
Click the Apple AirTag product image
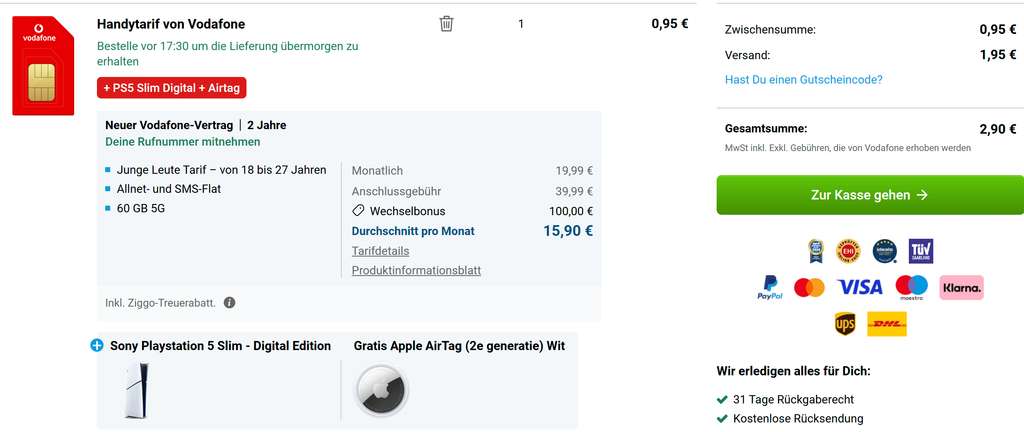point(382,391)
